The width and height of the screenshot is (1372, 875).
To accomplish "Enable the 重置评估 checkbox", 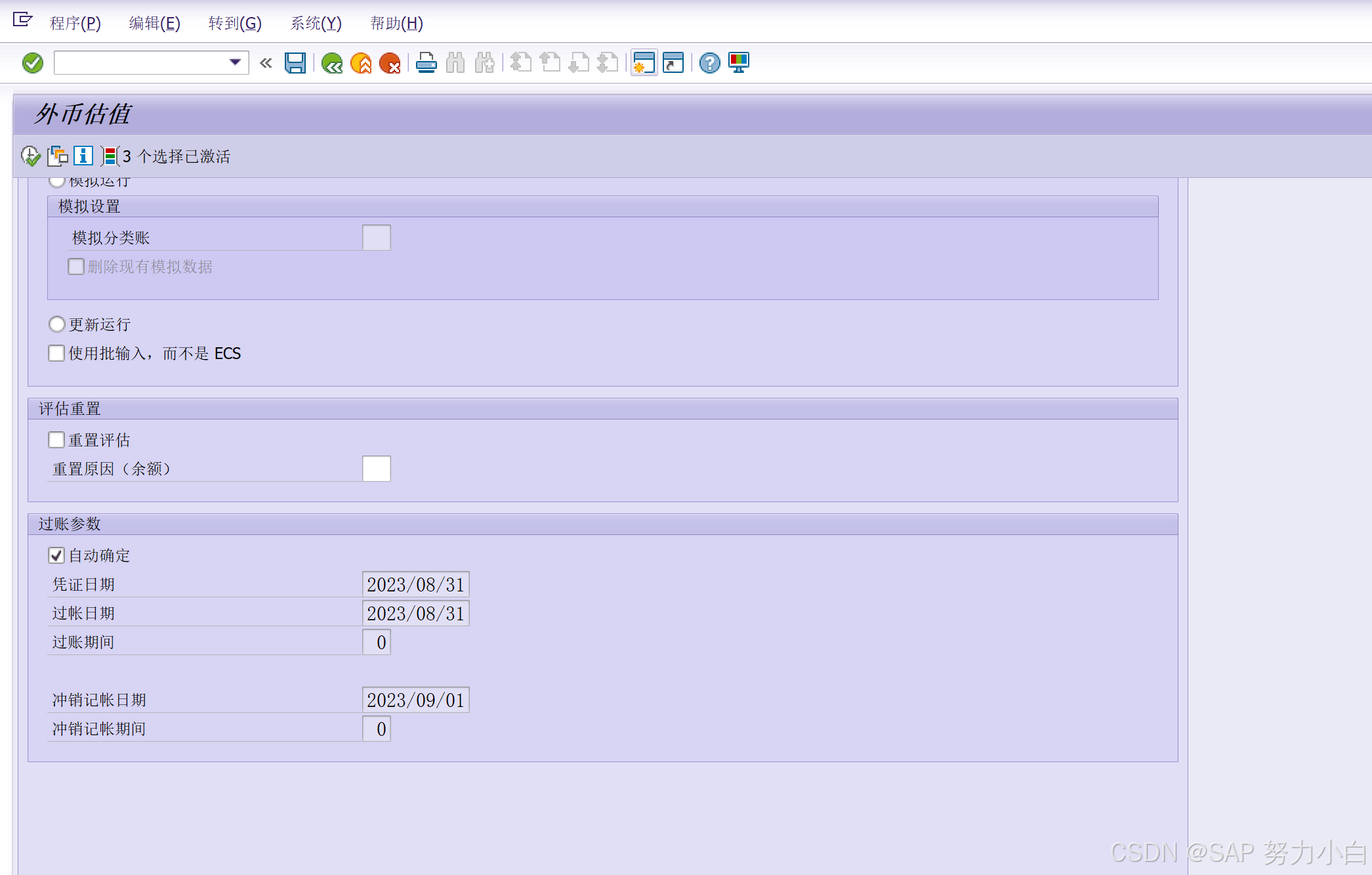I will click(56, 440).
